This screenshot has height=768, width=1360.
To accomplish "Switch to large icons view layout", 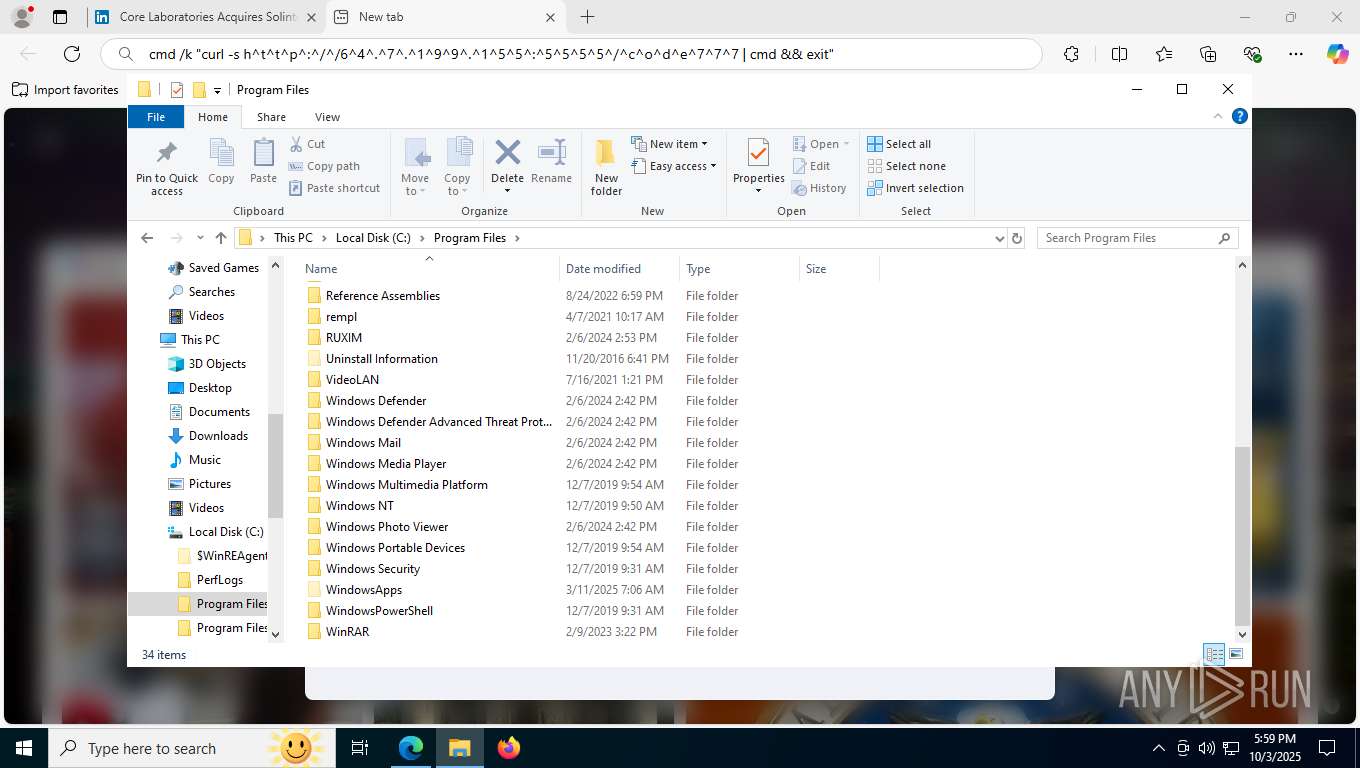I will coord(1236,654).
